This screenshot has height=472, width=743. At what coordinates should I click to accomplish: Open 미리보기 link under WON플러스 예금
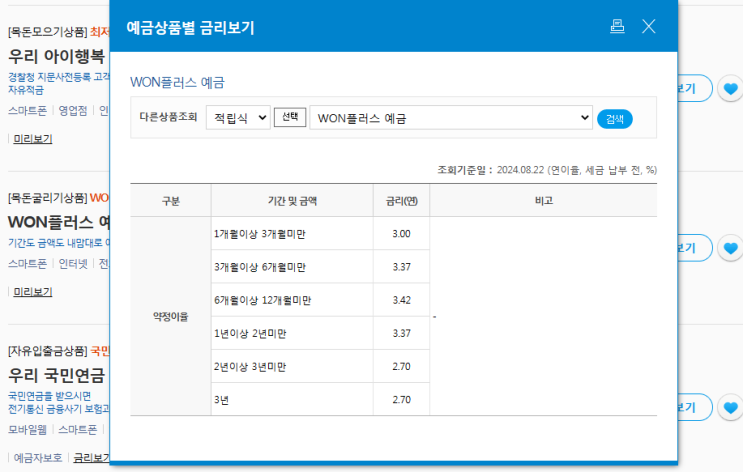coord(33,292)
